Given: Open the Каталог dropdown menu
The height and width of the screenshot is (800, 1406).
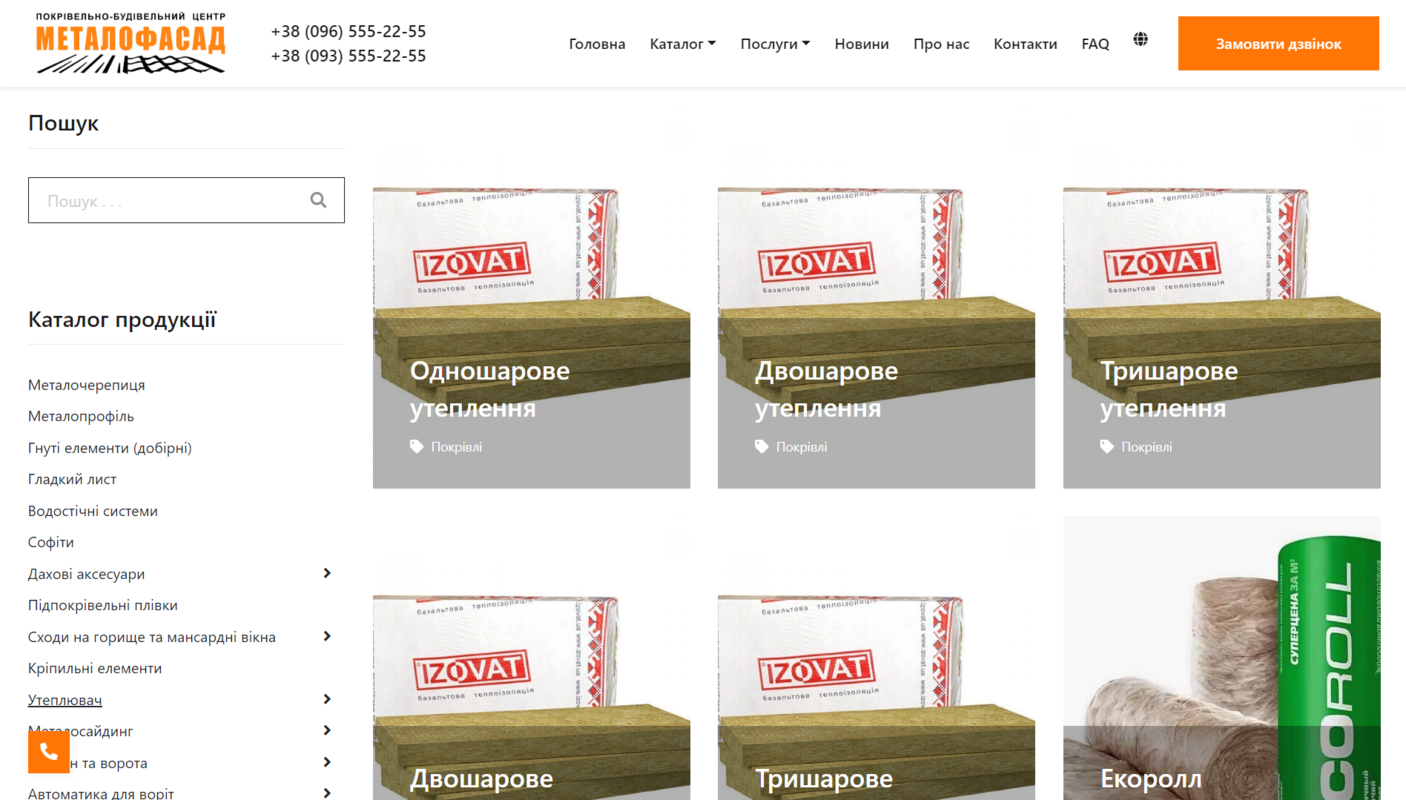Looking at the screenshot, I should click(683, 44).
